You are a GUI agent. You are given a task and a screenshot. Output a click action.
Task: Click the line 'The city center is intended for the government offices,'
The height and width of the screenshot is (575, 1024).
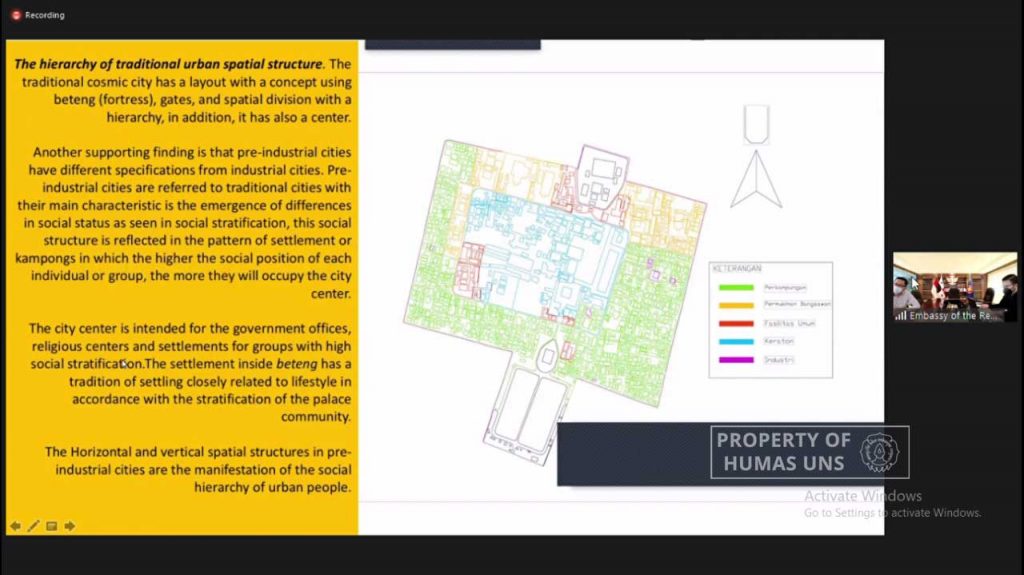(189, 329)
